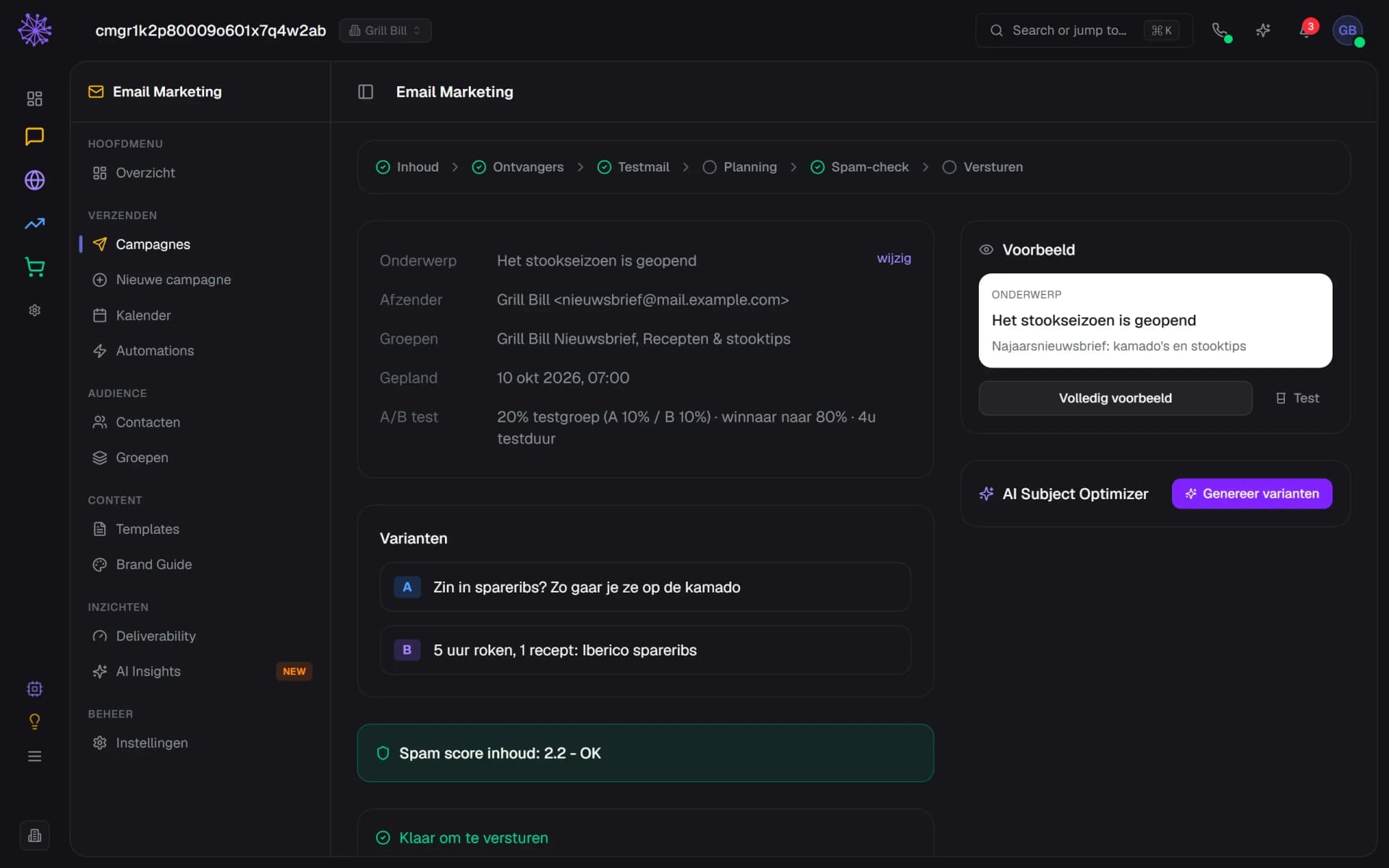
Task: Click the Groepen value Grill Bill Nieuwsbrief
Action: pyautogui.click(x=643, y=339)
